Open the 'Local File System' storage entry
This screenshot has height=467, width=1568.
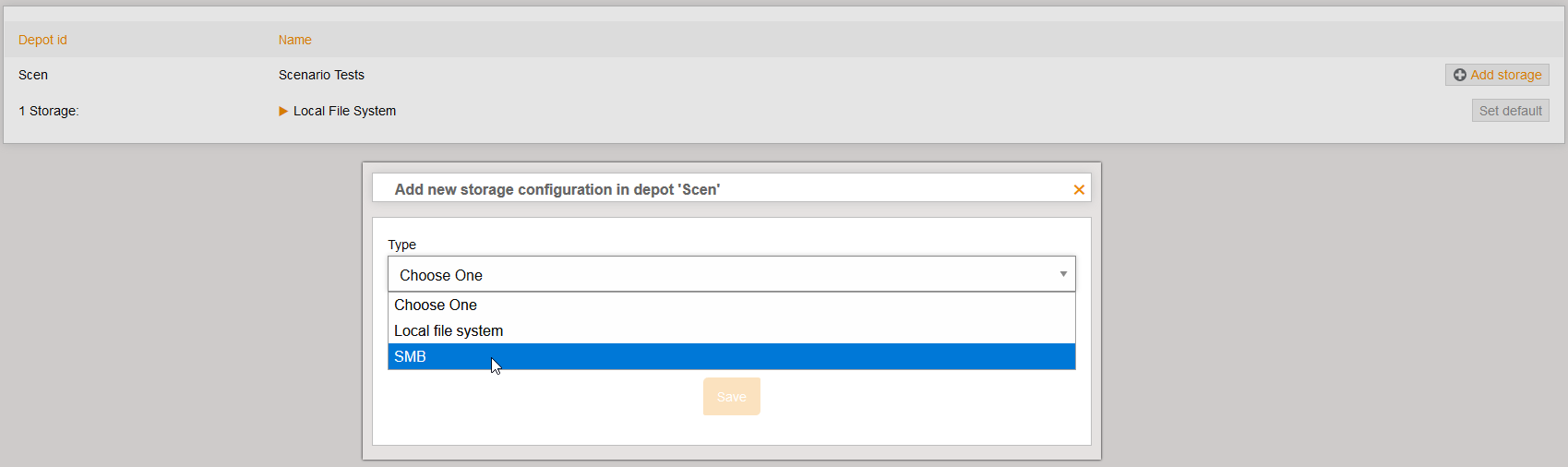point(344,111)
